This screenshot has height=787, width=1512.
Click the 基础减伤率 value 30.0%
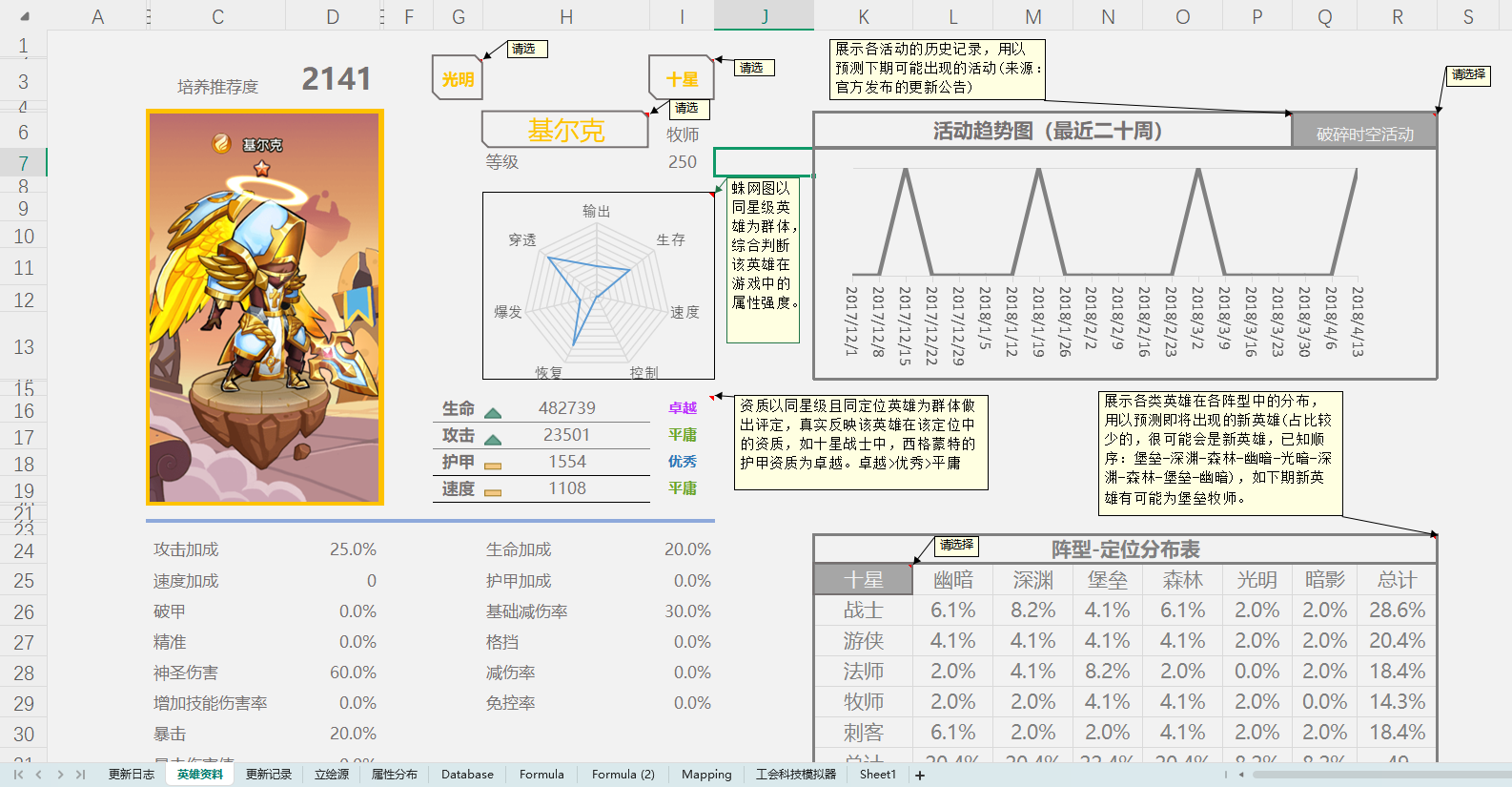[687, 611]
